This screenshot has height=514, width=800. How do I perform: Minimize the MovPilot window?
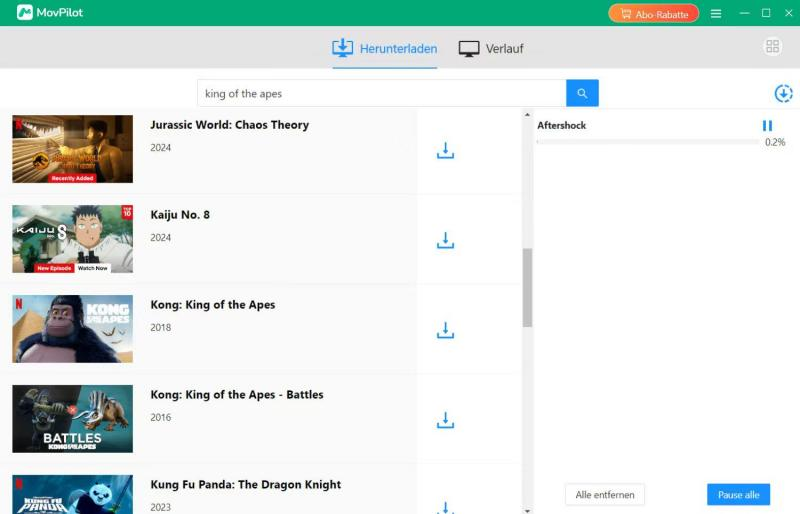(744, 13)
